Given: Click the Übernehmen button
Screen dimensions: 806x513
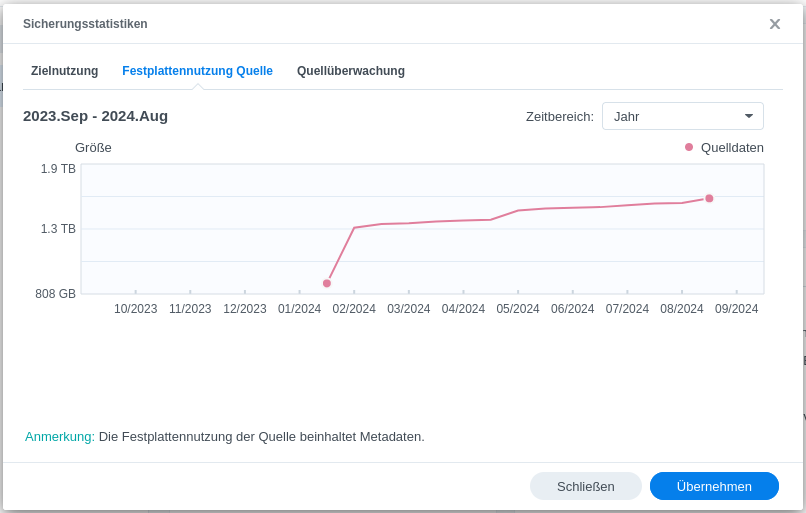Looking at the screenshot, I should point(714,486).
